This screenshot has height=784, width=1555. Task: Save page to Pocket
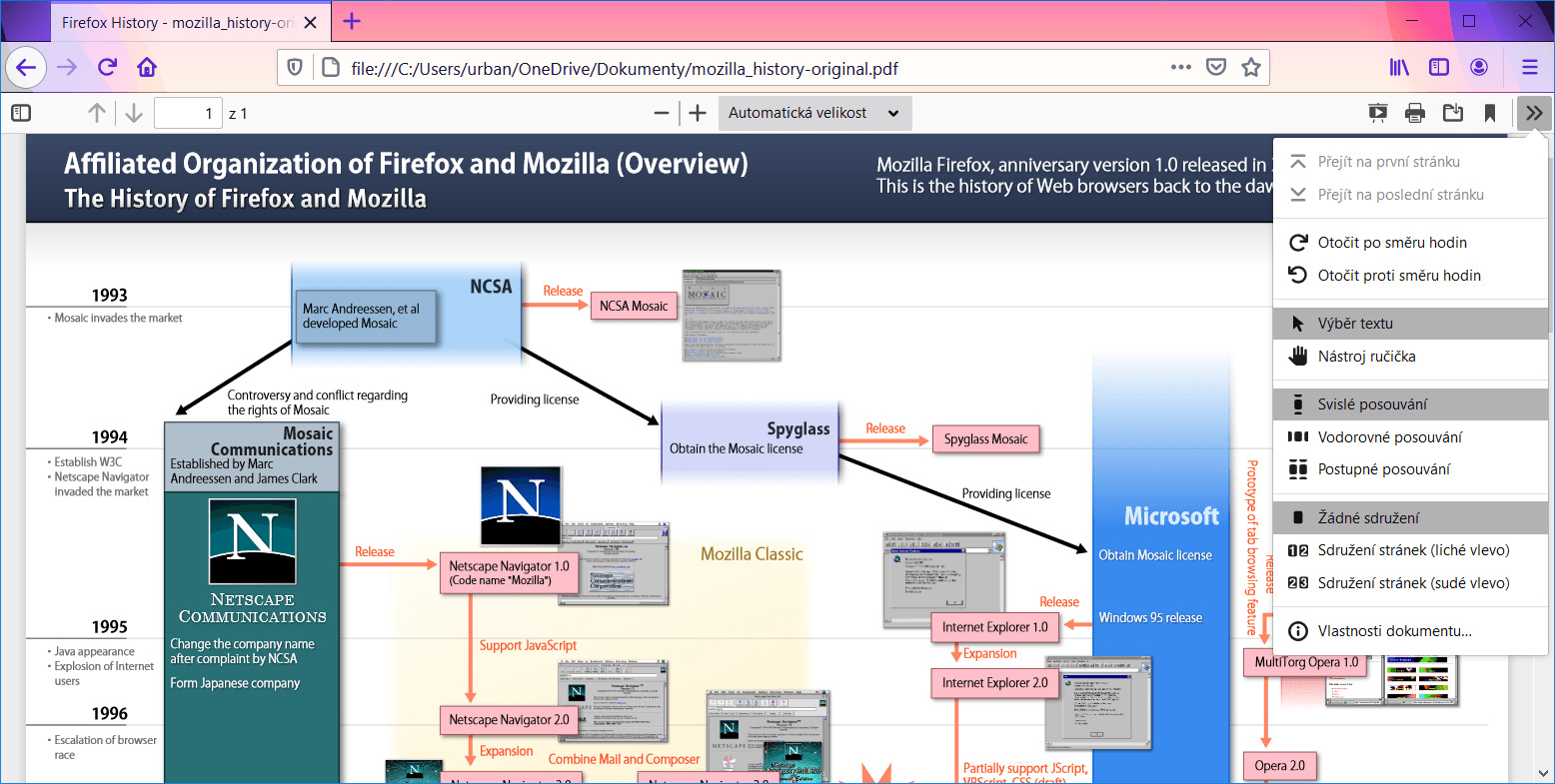point(1216,68)
